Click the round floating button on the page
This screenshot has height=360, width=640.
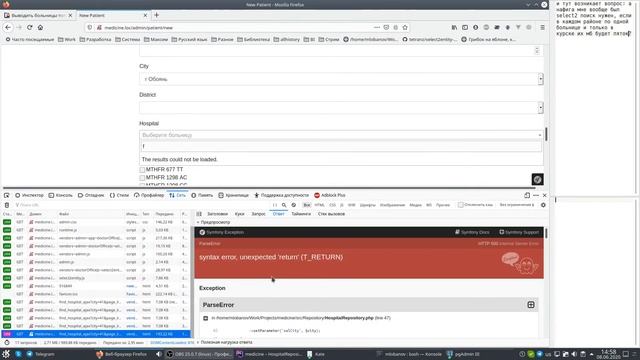(x=538, y=179)
